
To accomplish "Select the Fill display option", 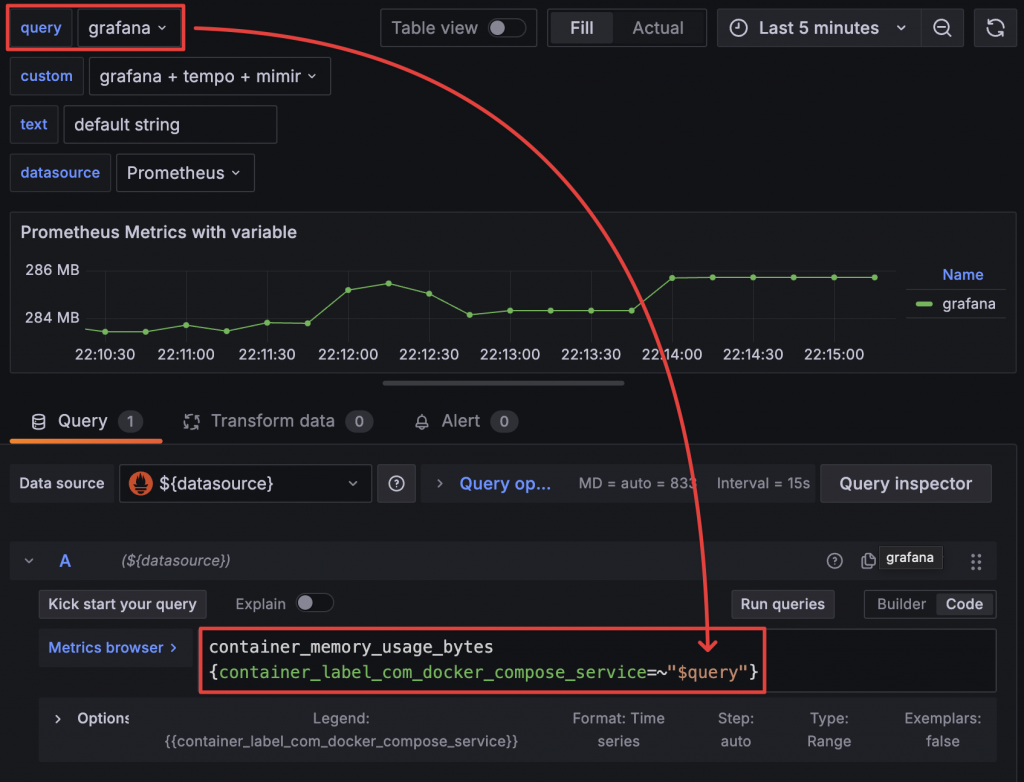I will tap(581, 28).
